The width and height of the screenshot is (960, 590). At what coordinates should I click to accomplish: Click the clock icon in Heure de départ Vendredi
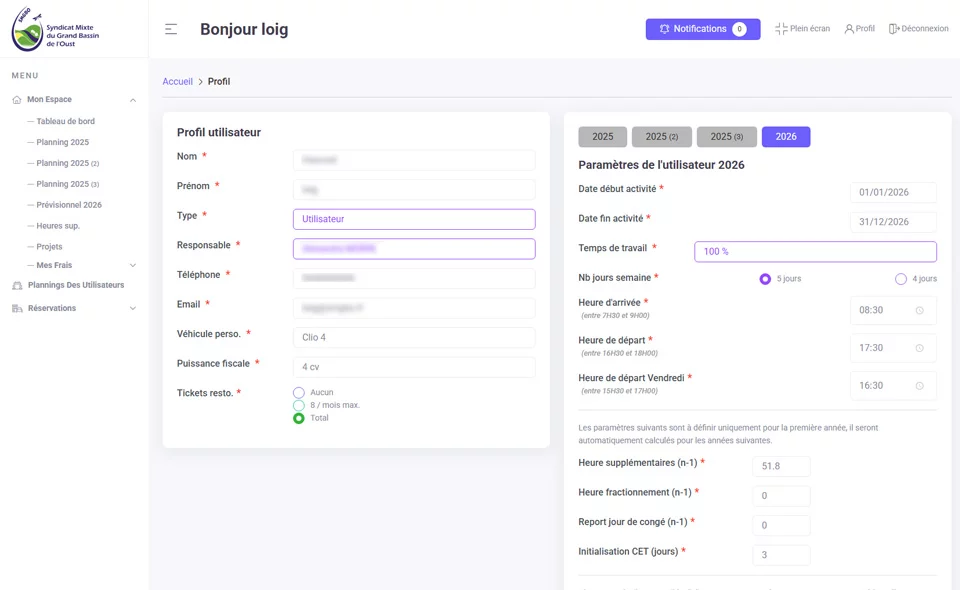(919, 385)
